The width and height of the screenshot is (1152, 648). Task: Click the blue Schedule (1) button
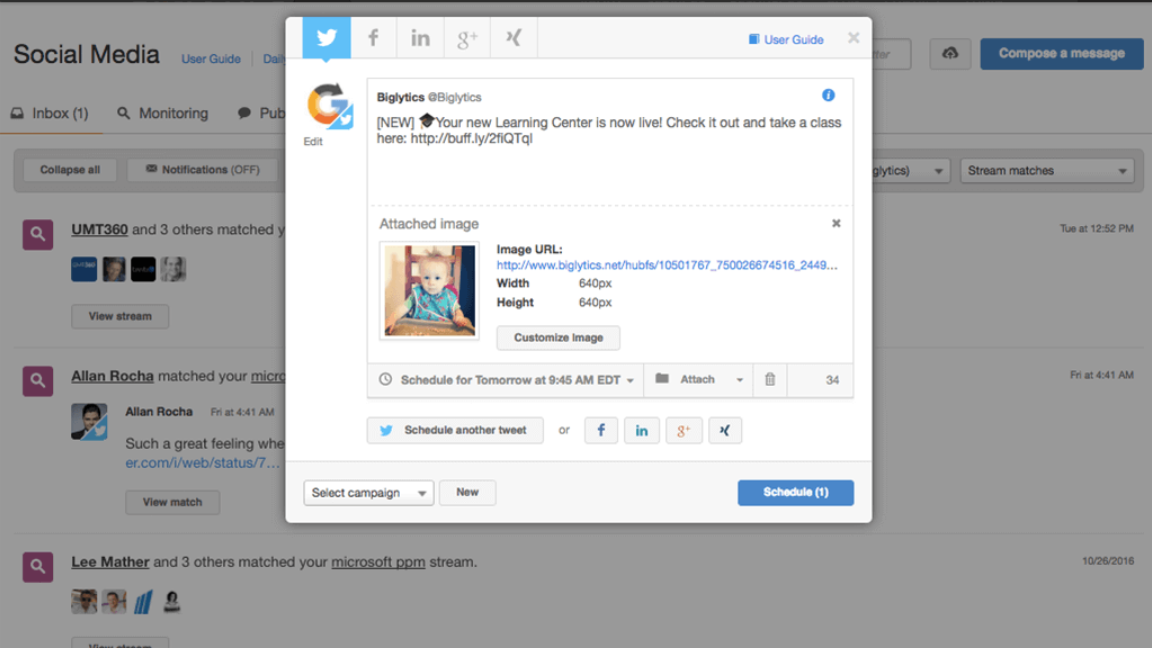796,492
